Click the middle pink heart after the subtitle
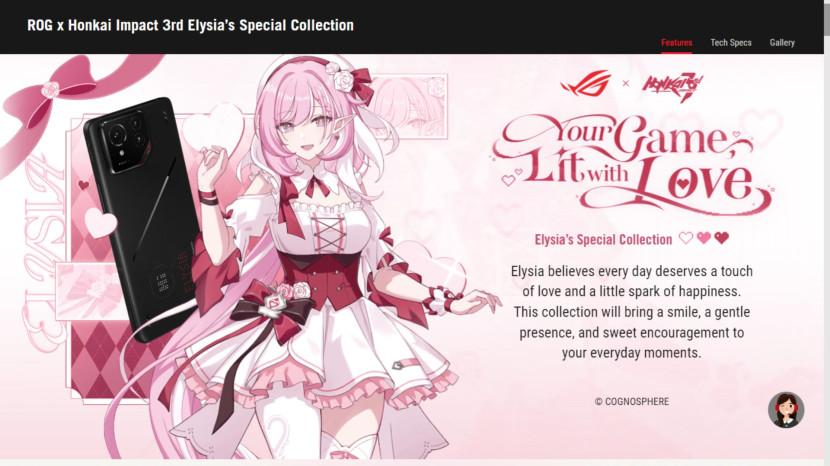 [x=703, y=238]
